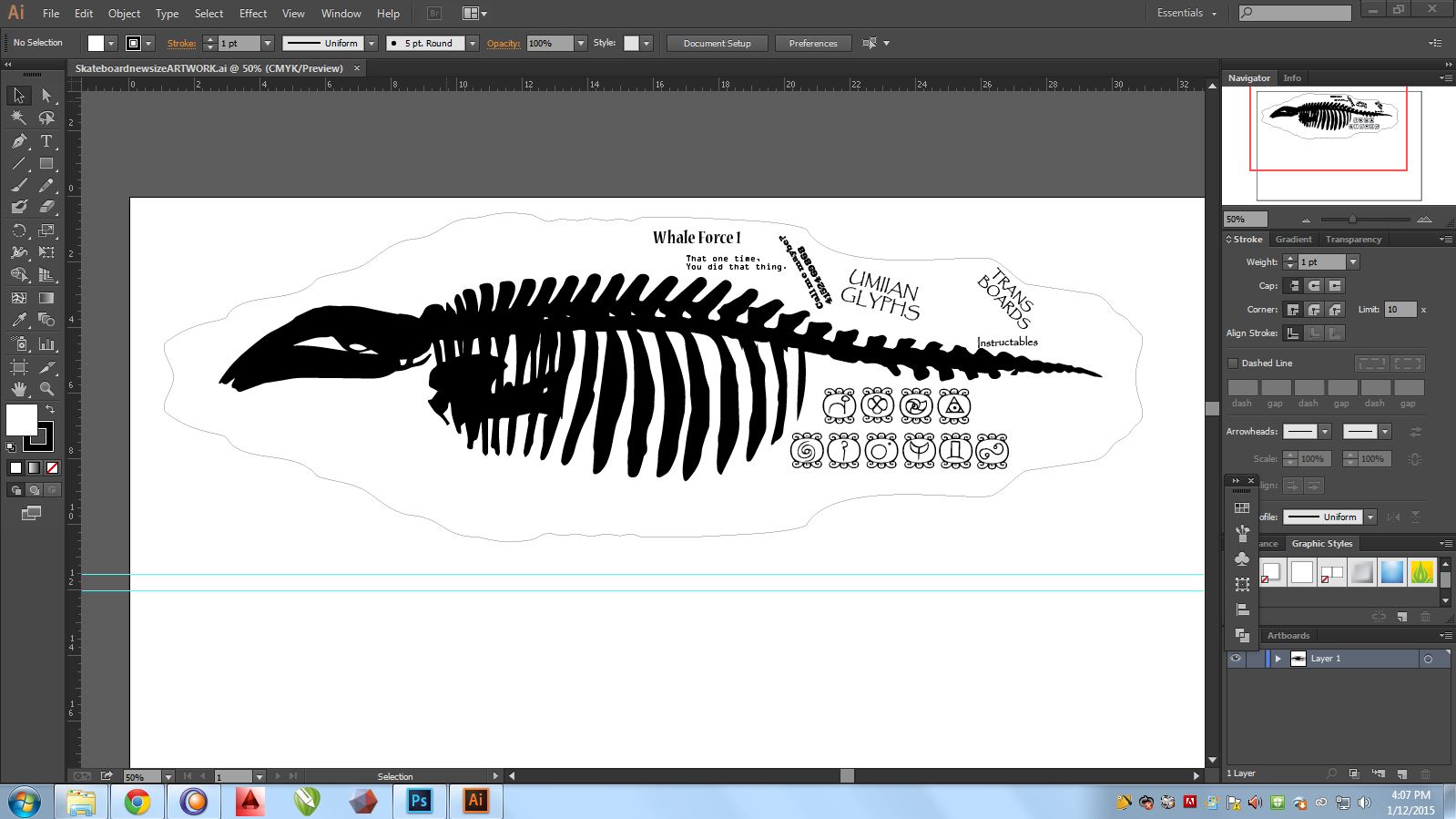Screen dimensions: 1456x819
Task: Open the 5 pt. Round brush dropdown
Action: pyautogui.click(x=473, y=43)
